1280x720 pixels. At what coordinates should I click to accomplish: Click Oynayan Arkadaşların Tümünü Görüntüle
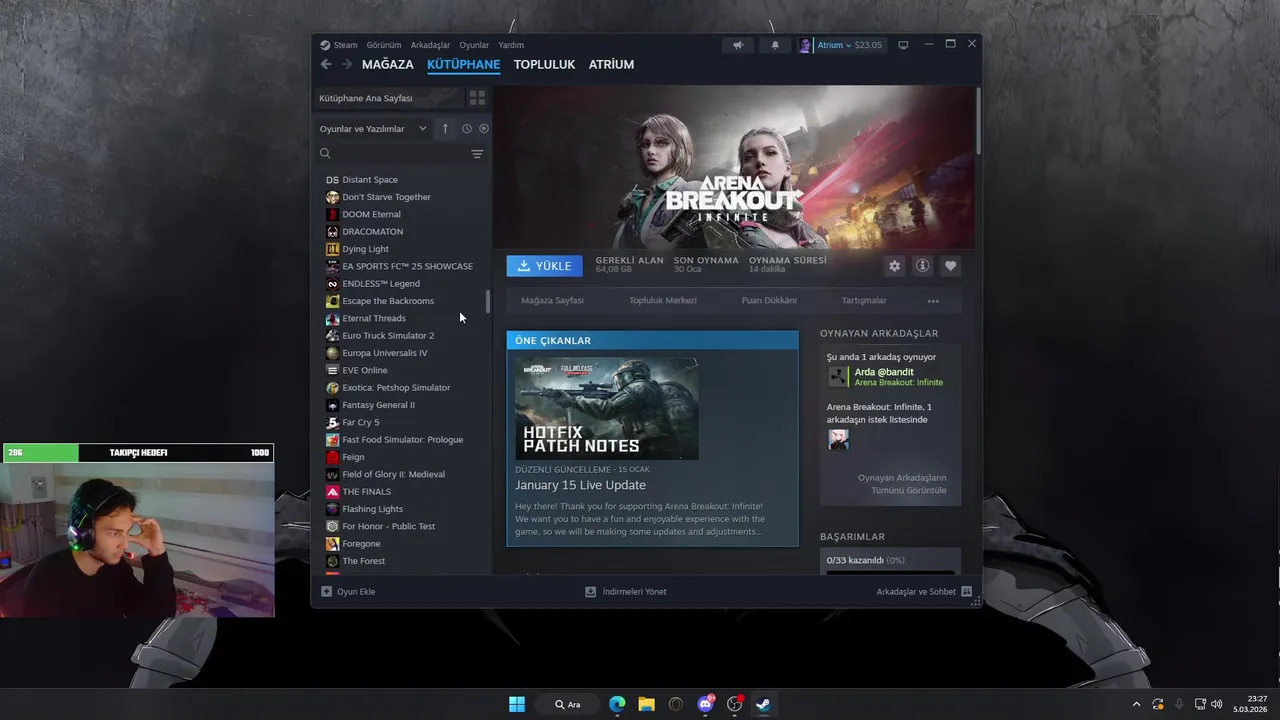coord(901,484)
